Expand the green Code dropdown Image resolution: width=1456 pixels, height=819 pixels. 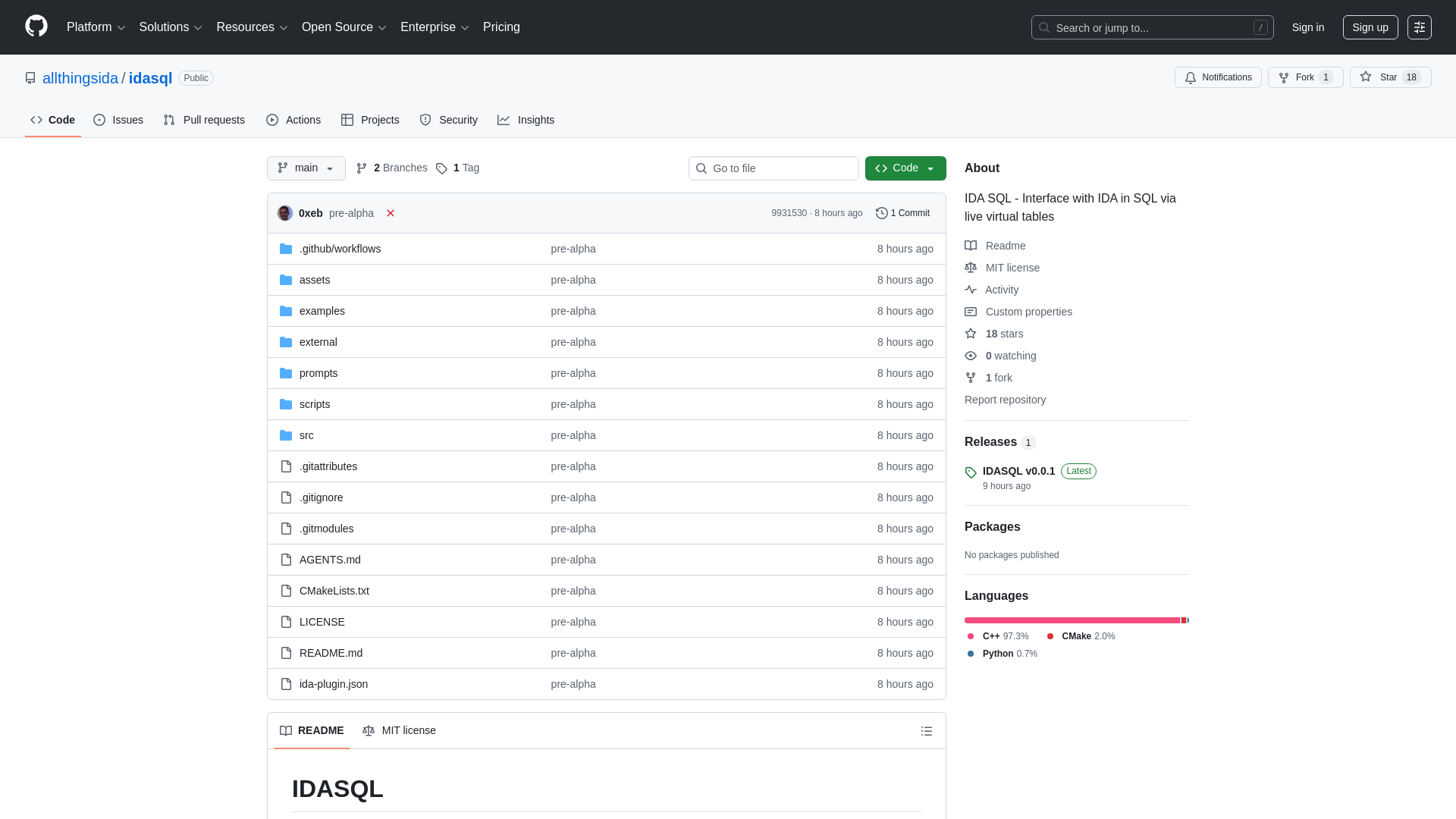tap(931, 168)
